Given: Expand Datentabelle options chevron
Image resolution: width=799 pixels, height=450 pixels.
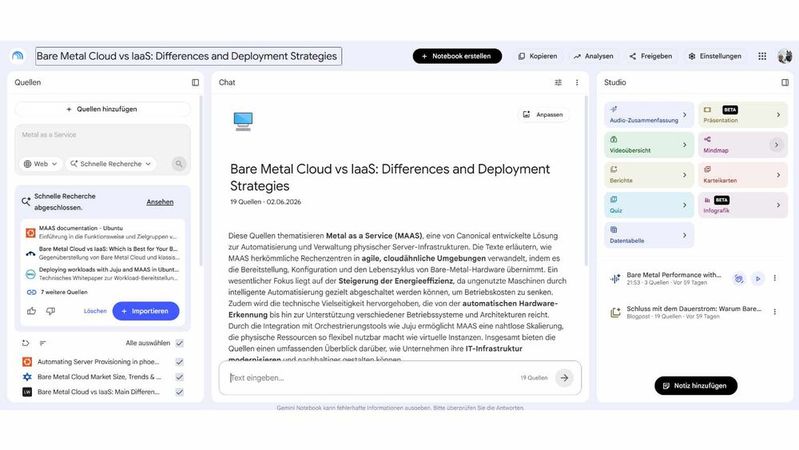Looking at the screenshot, I should click(x=684, y=235).
